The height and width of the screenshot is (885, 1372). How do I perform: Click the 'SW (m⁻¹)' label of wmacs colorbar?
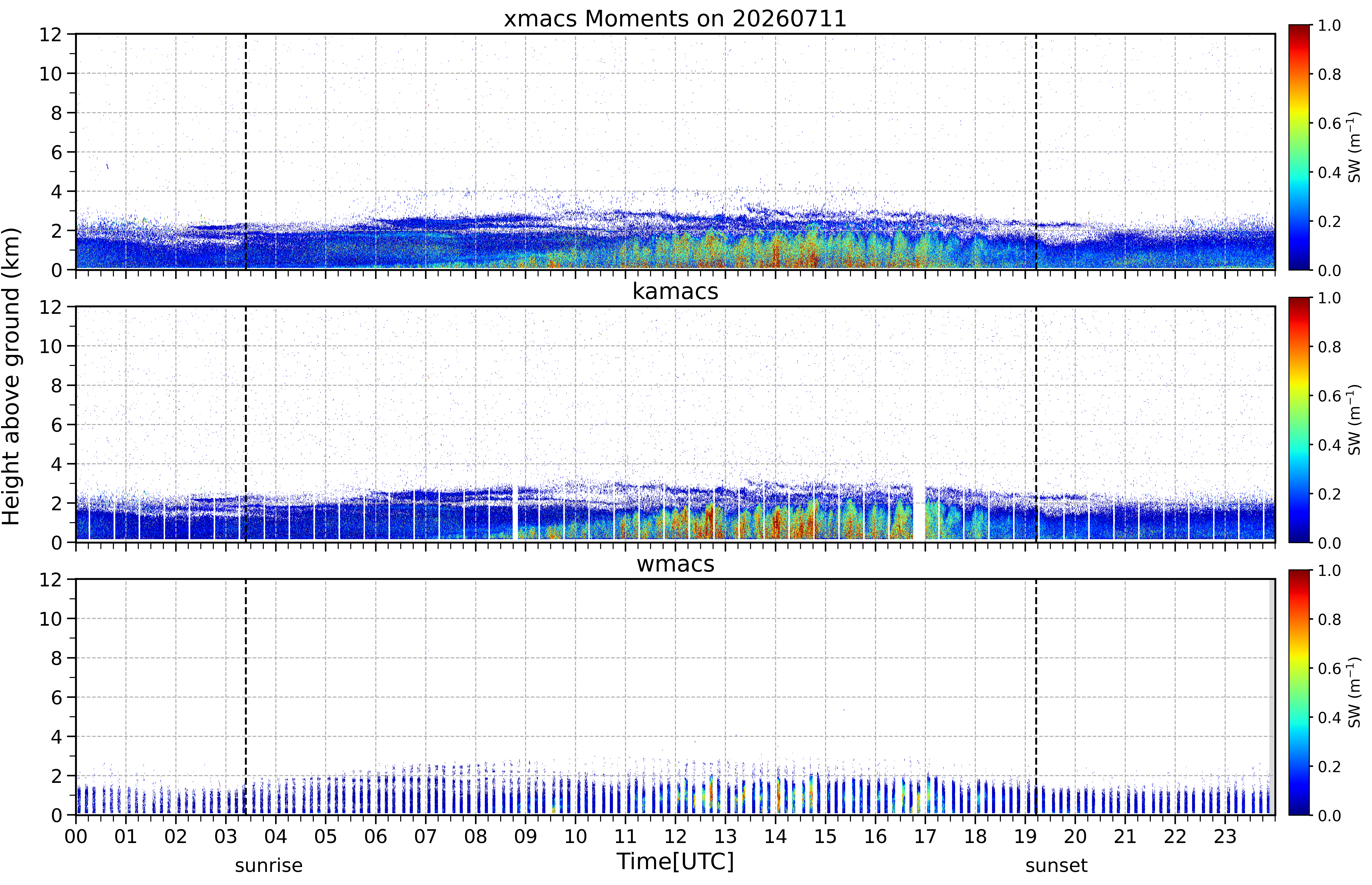click(x=1354, y=693)
